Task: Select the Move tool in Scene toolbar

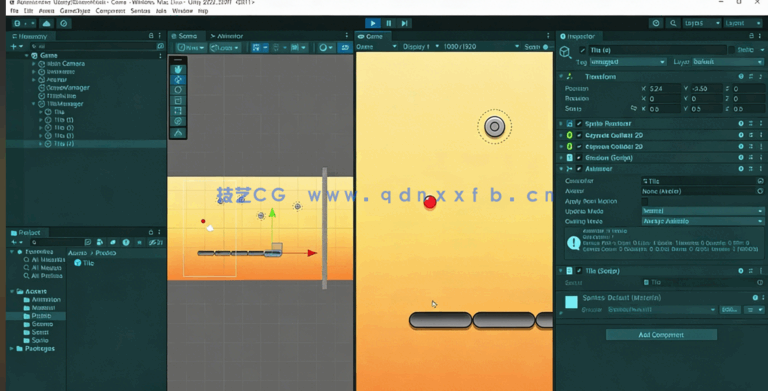Action: click(178, 79)
